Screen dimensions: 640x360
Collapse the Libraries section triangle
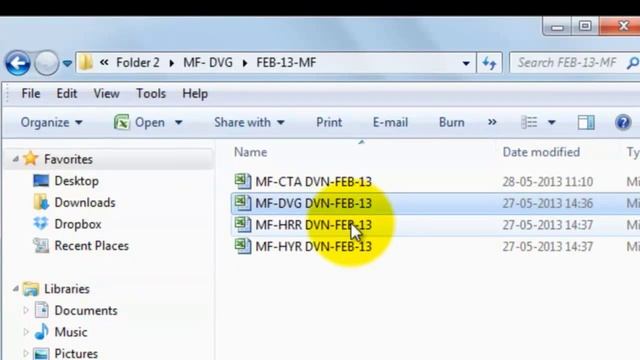coord(15,289)
